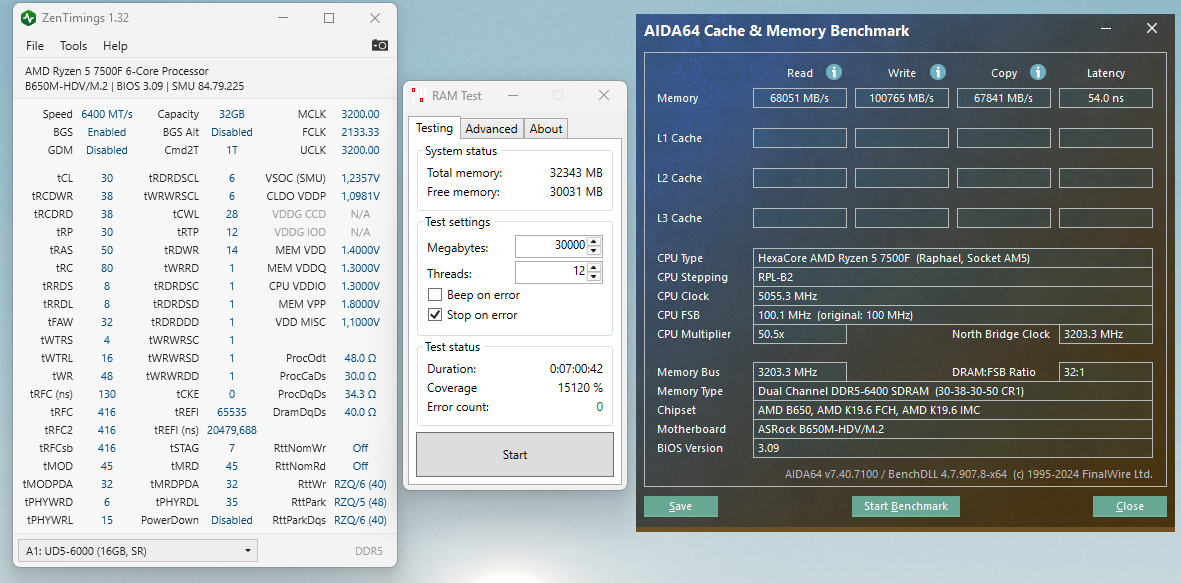Open the A1: UD5-6000 module dropdown
This screenshot has height=583, width=1181.
pyautogui.click(x=137, y=551)
